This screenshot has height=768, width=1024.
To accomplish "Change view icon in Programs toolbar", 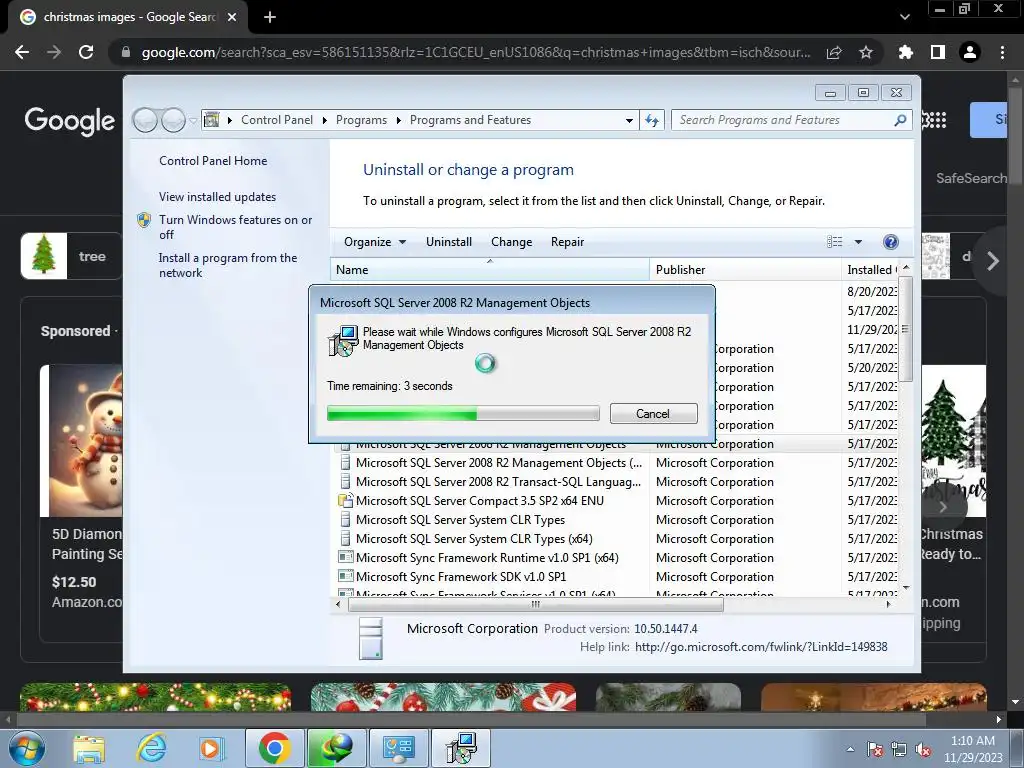I will pos(834,242).
